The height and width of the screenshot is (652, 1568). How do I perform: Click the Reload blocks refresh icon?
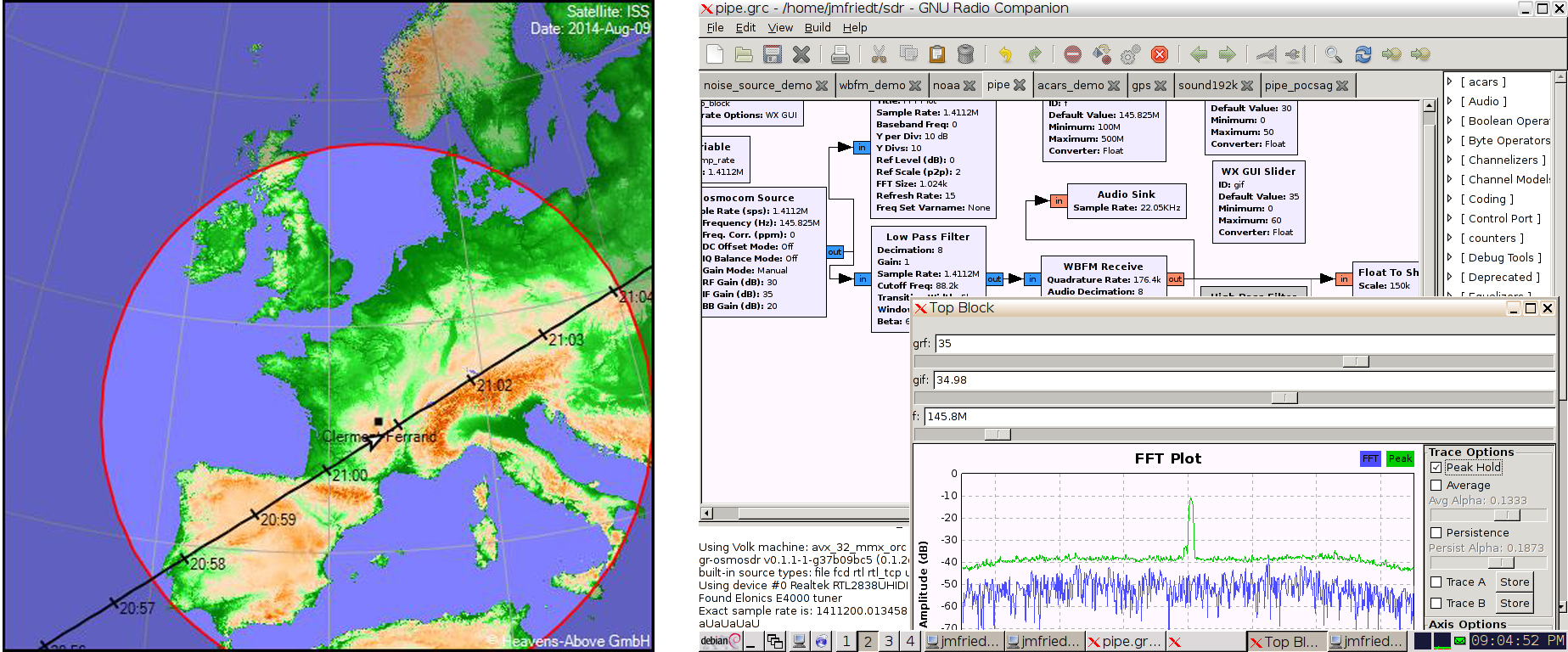(1363, 54)
